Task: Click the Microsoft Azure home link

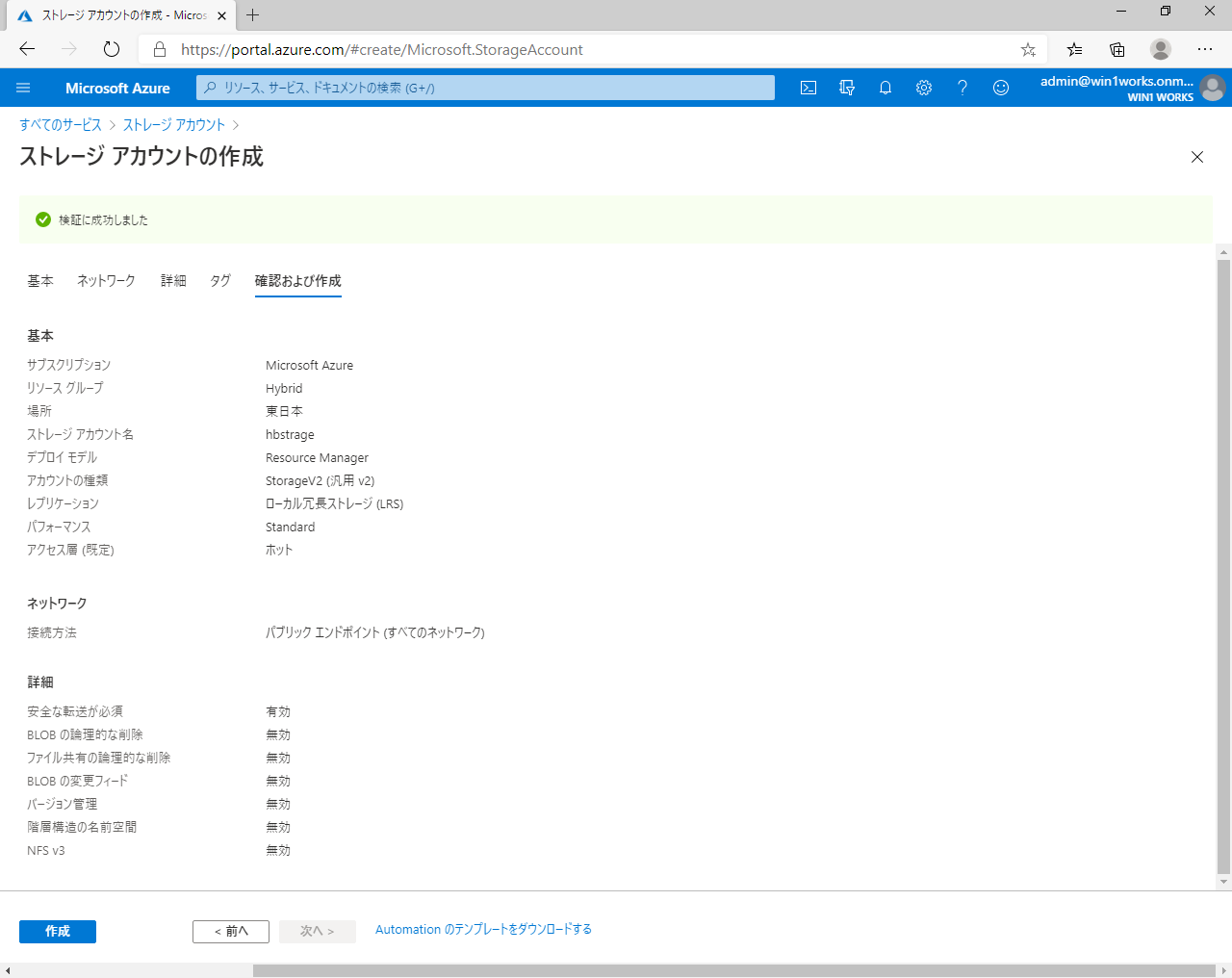Action: [x=117, y=88]
